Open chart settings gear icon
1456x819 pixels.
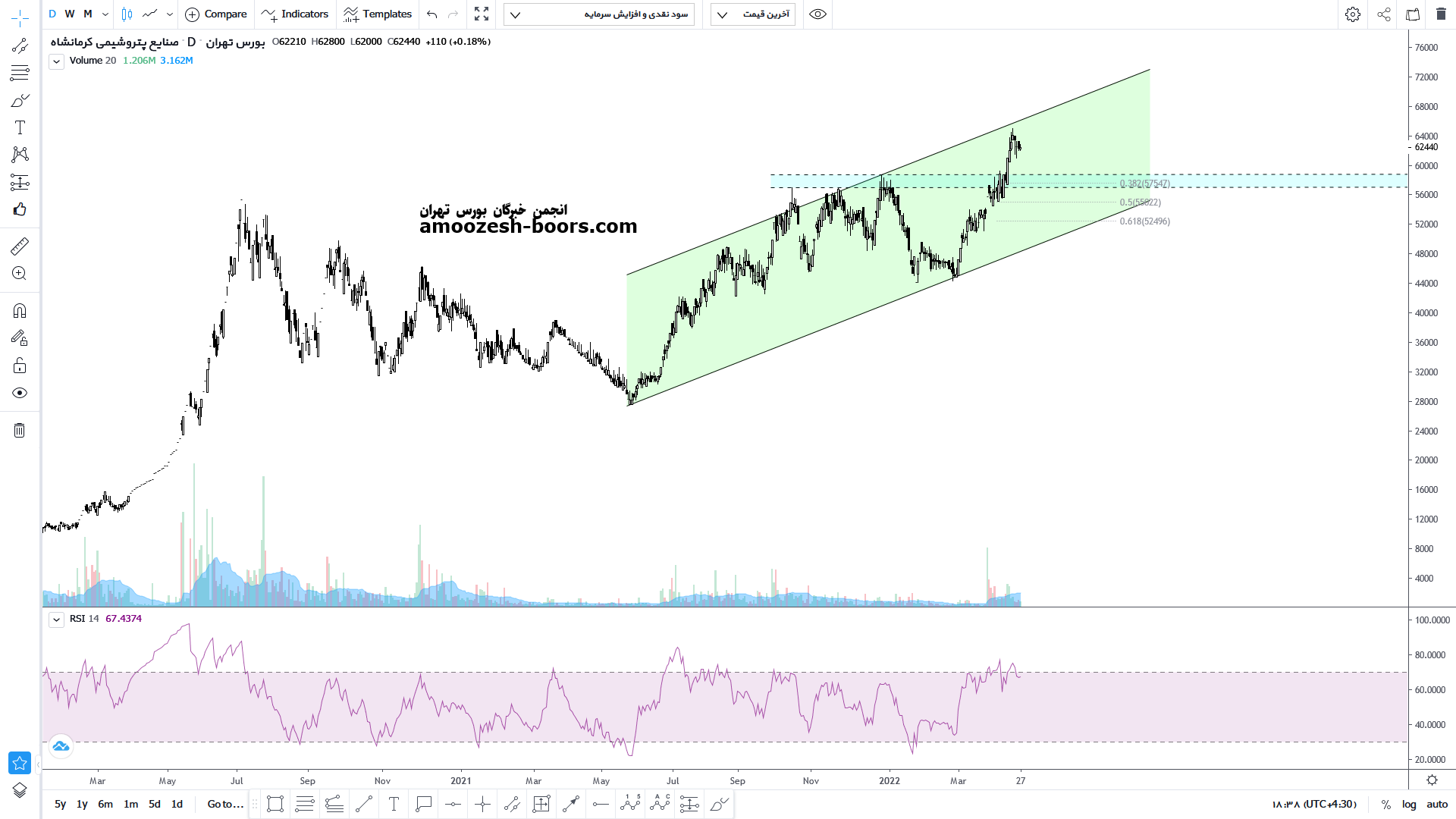1352,14
